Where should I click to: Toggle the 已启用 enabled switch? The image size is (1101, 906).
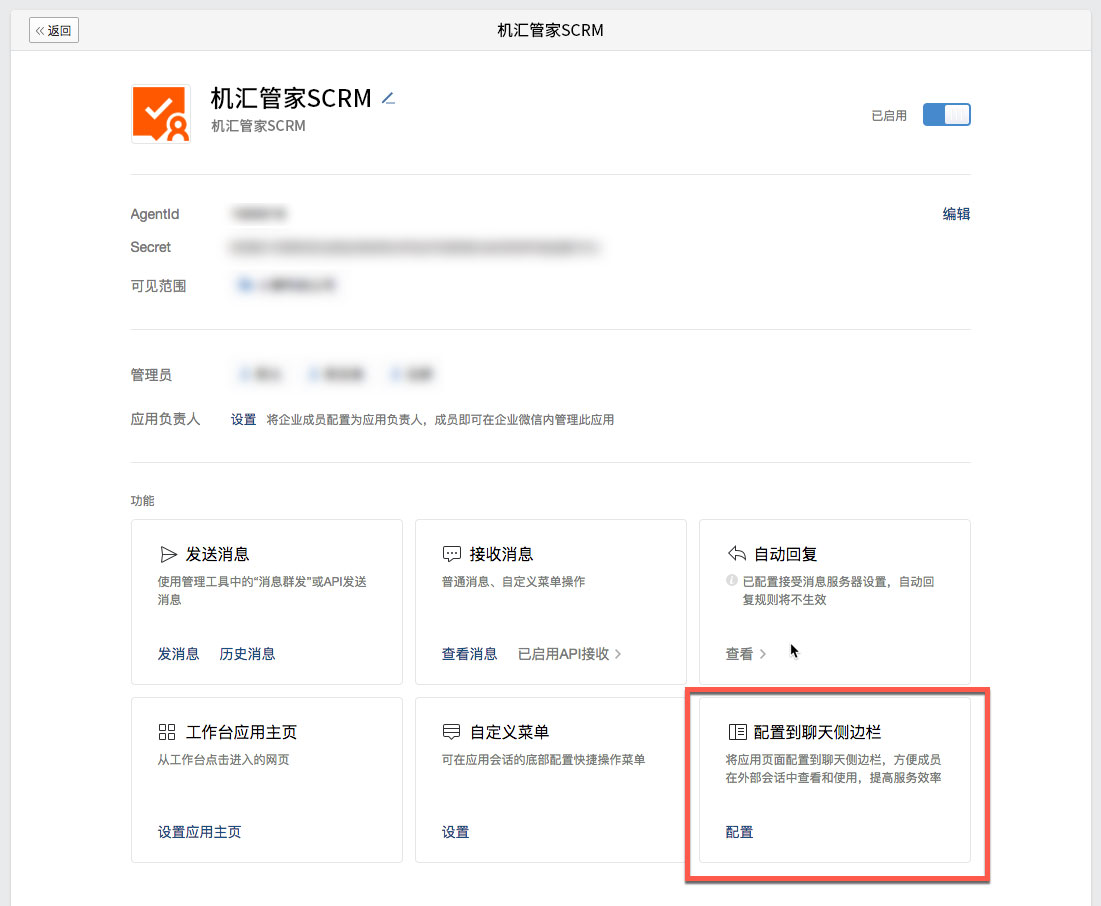(x=946, y=114)
